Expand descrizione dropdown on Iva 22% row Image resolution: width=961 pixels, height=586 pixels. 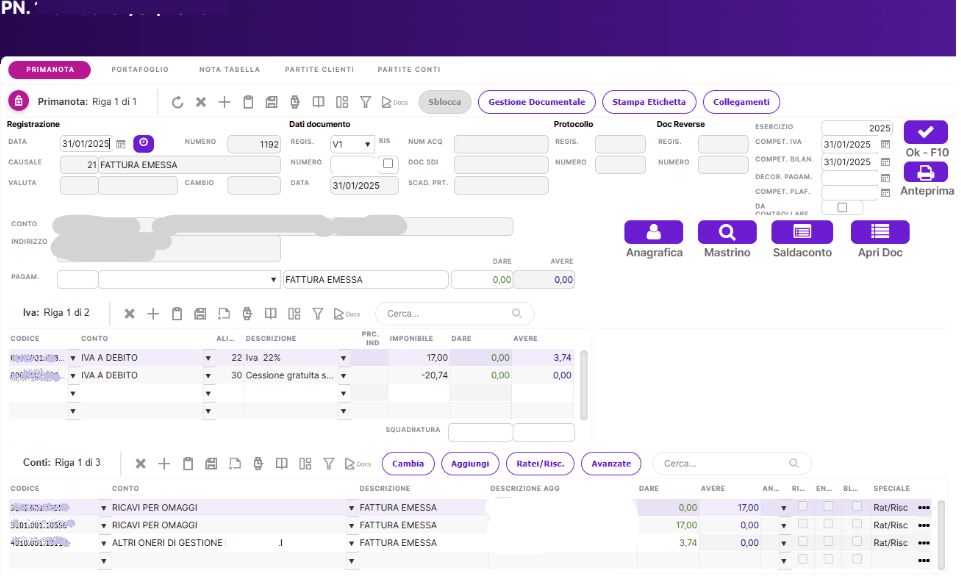tap(343, 358)
